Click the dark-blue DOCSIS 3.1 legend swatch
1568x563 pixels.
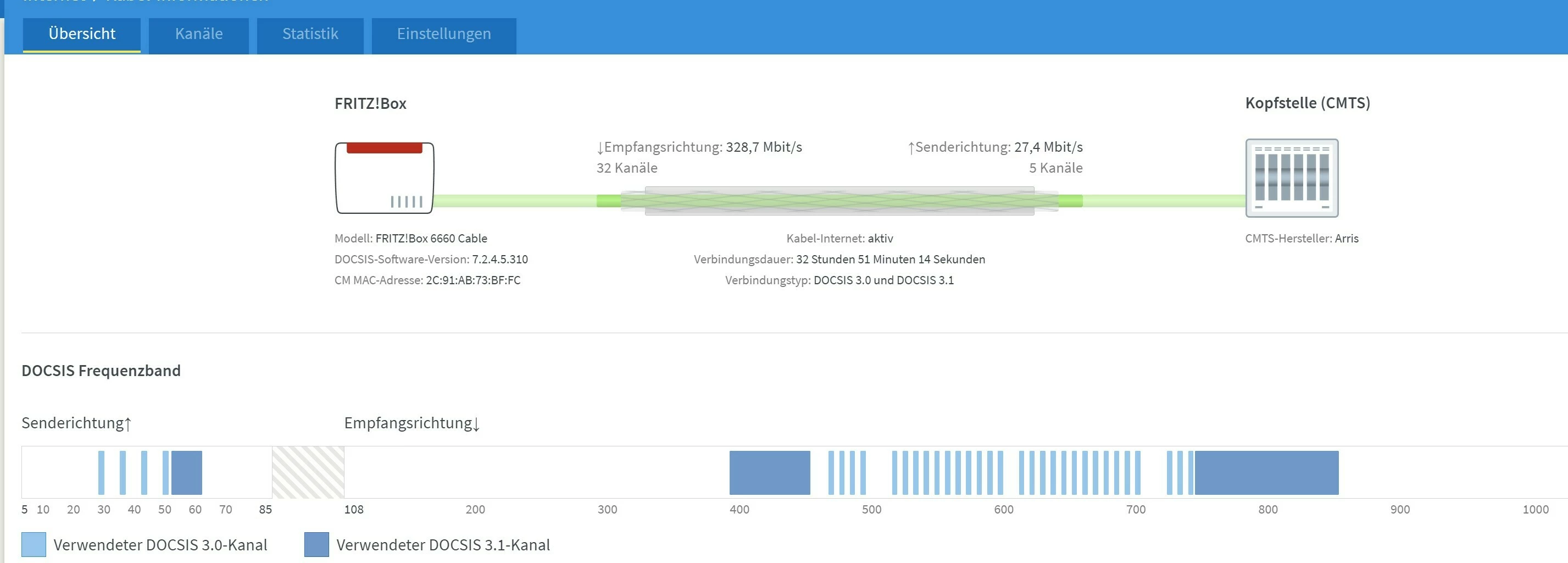[316, 544]
